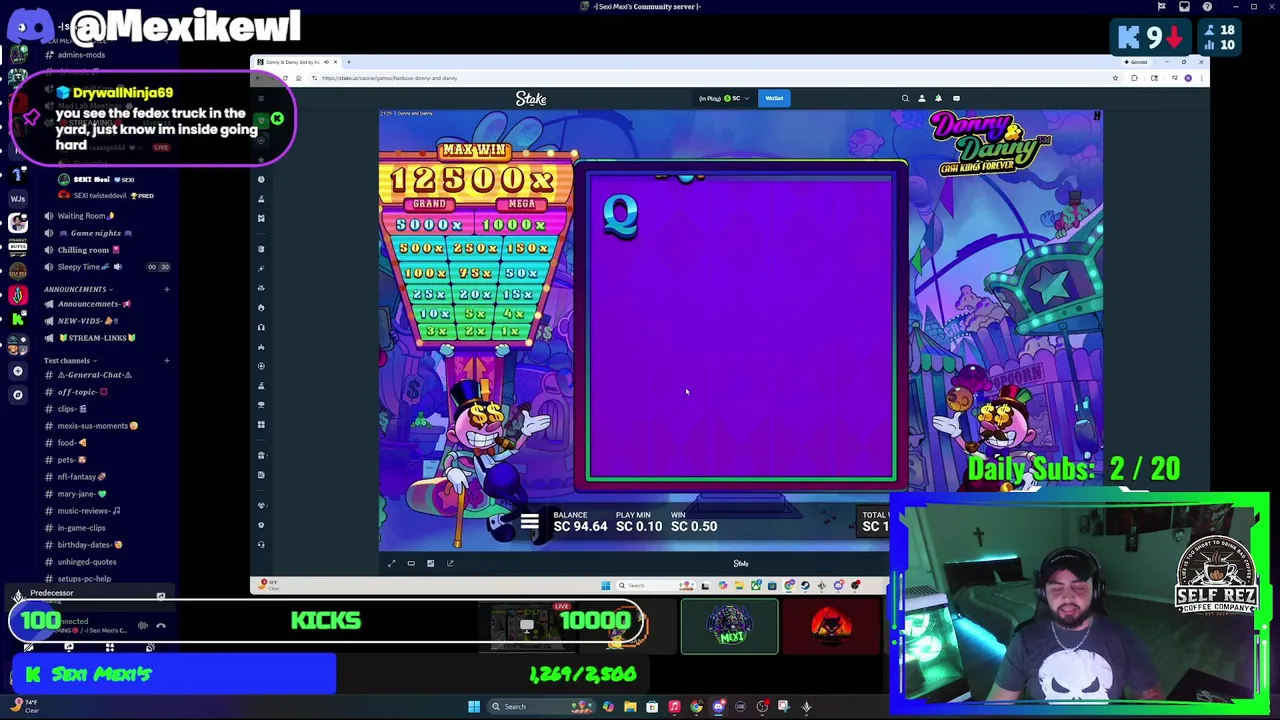Add channel to Text channels category
This screenshot has height=720, width=1280.
(166, 360)
